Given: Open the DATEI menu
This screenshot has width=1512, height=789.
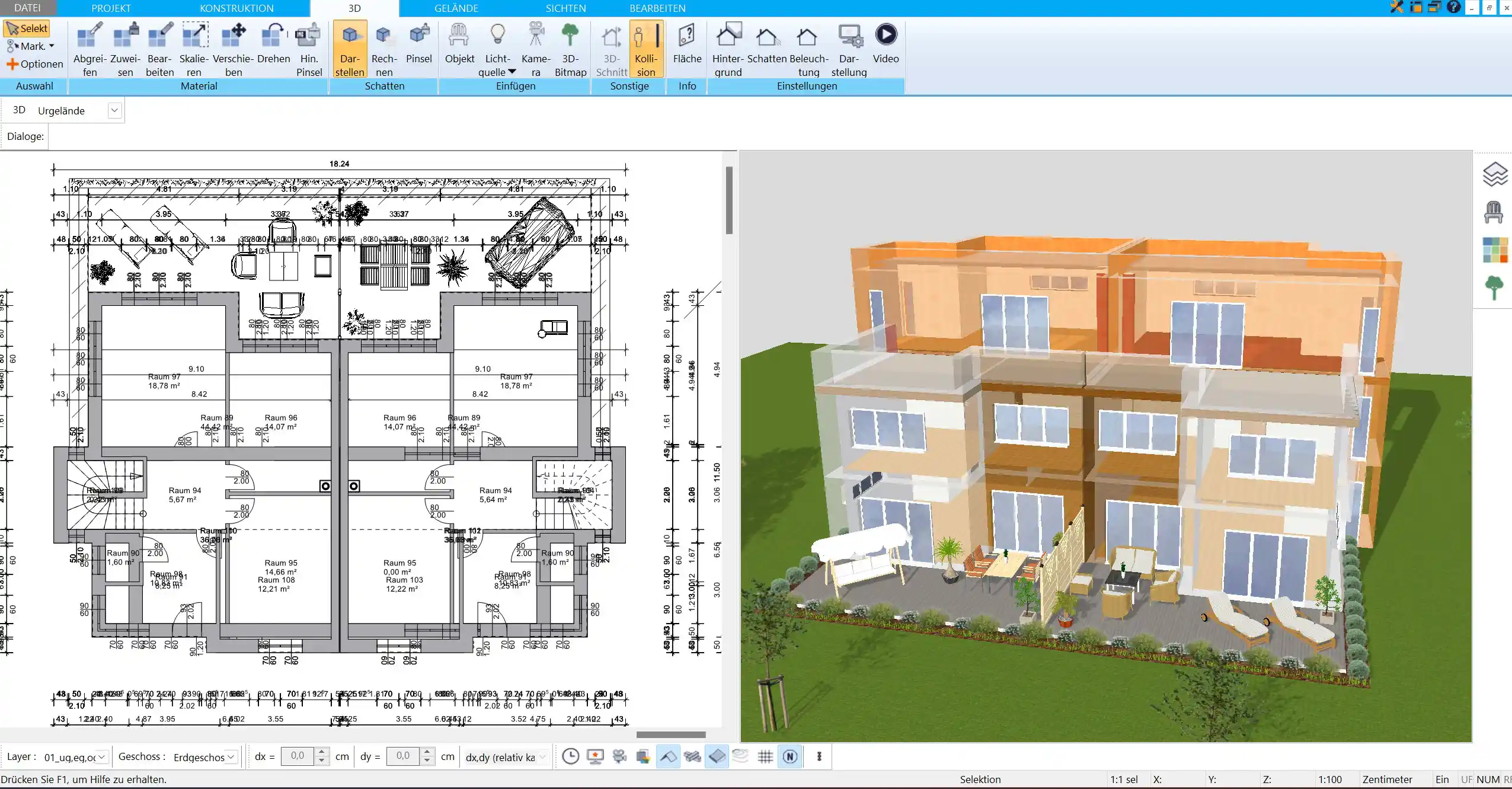Looking at the screenshot, I should coord(27,8).
